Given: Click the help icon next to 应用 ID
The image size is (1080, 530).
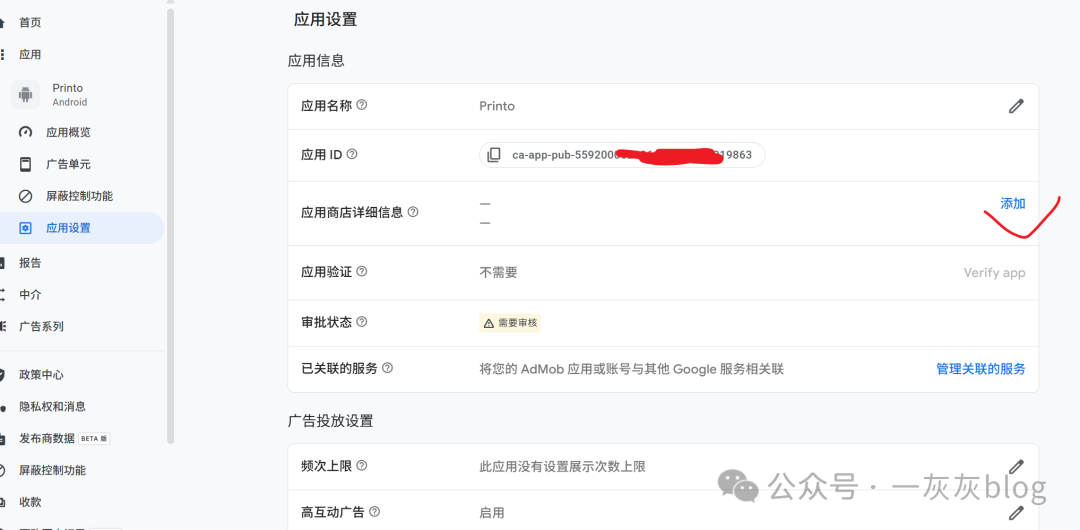Looking at the screenshot, I should (352, 154).
